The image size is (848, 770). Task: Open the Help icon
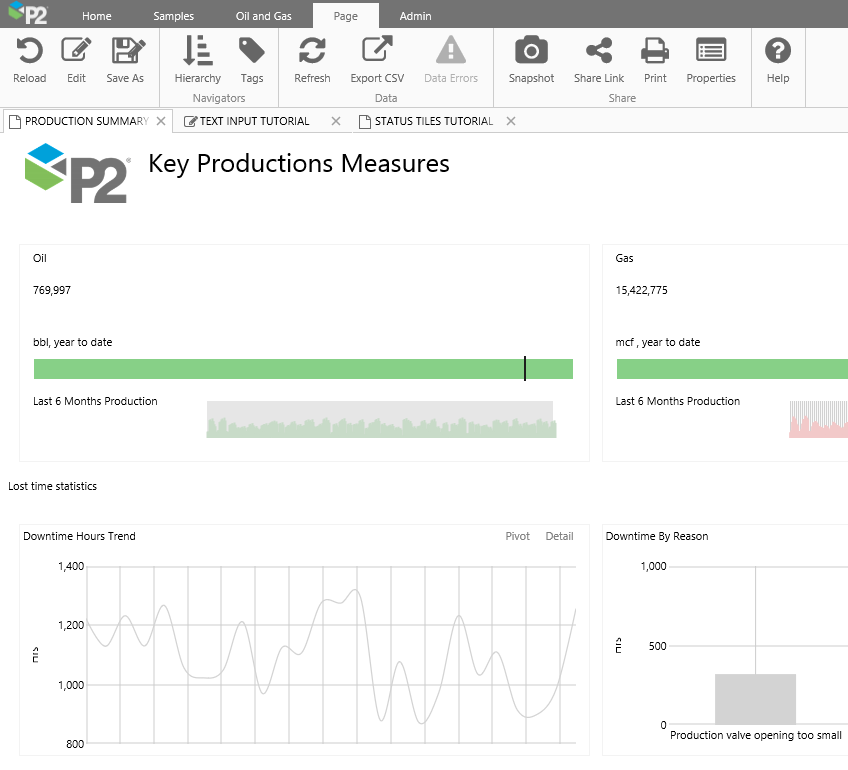point(777,52)
